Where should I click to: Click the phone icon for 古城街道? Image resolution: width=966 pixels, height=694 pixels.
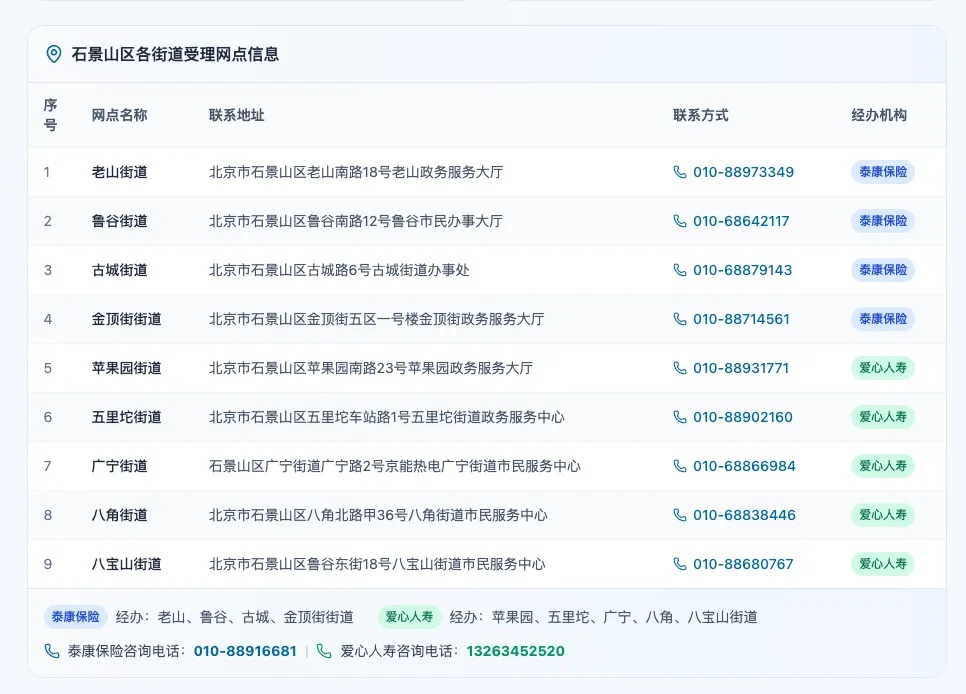pos(680,270)
